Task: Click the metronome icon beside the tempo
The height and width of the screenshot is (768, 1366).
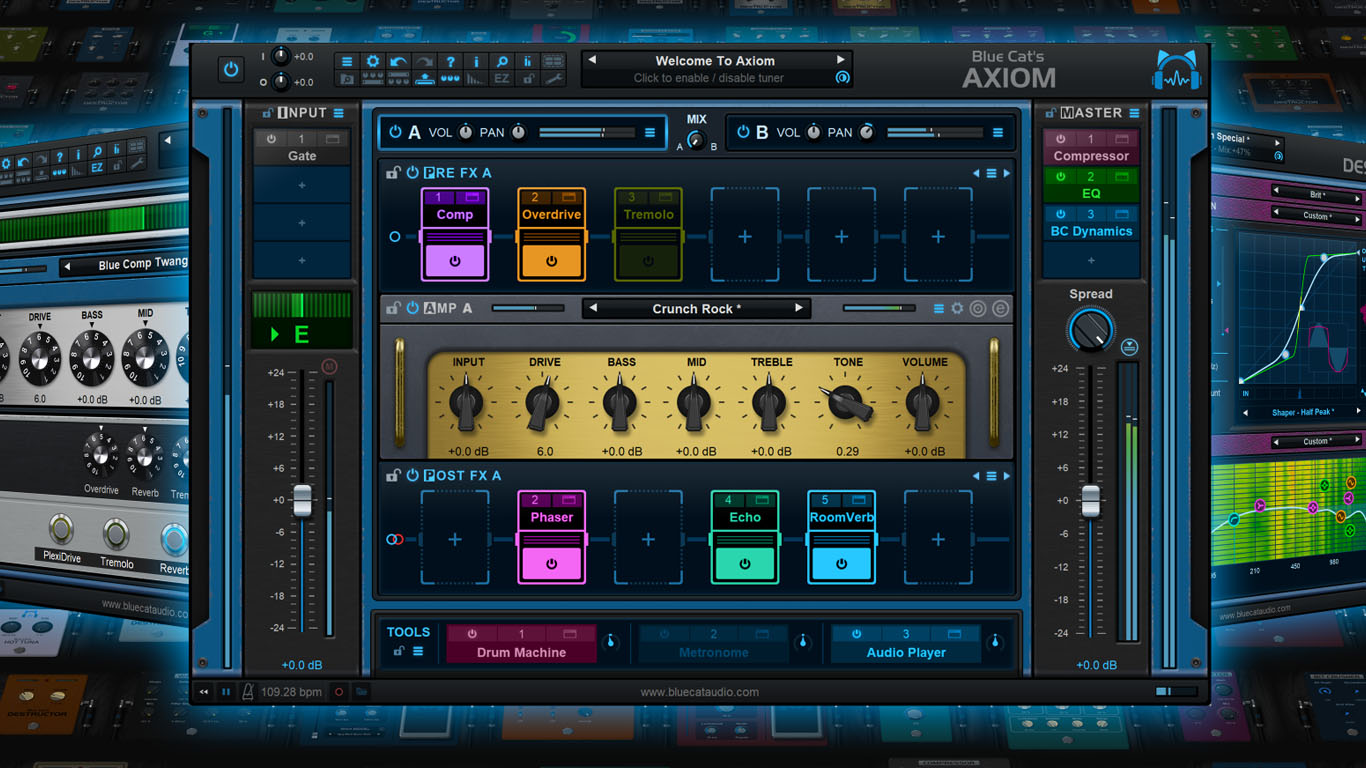Action: pos(247,691)
